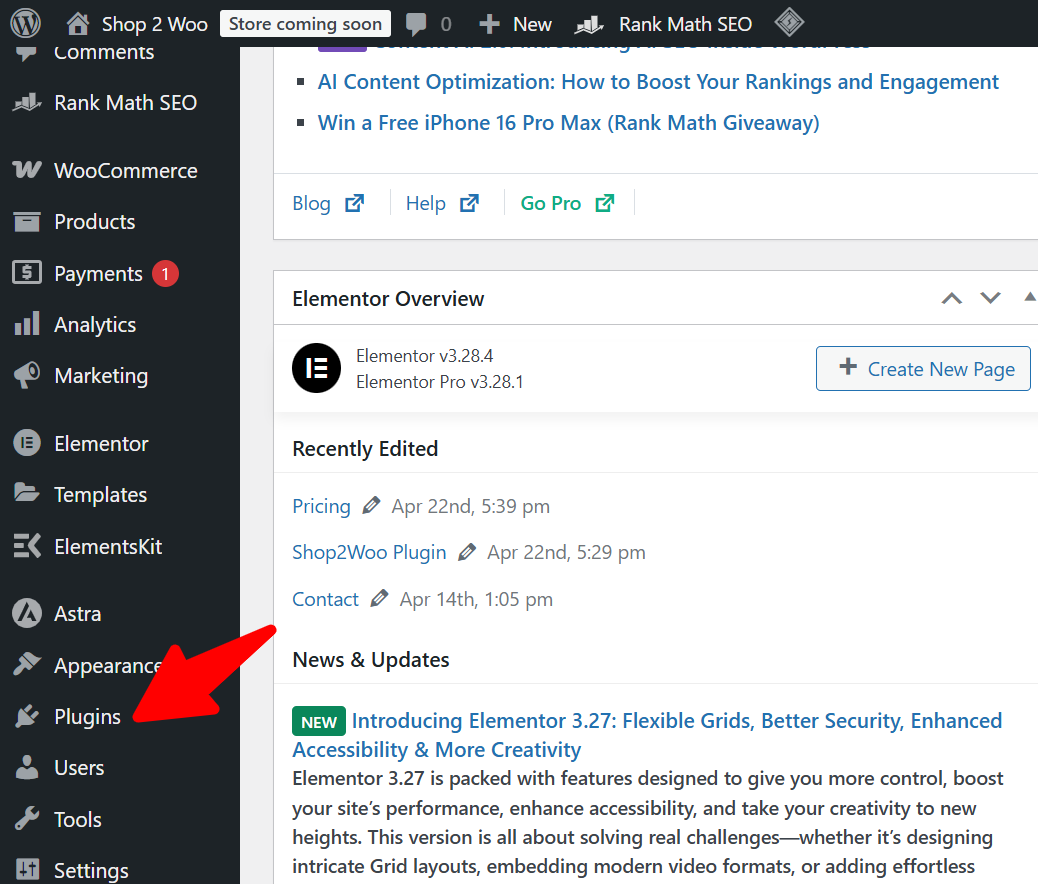The image size is (1038, 884).
Task: Click the Templates folder icon
Action: pos(27,493)
